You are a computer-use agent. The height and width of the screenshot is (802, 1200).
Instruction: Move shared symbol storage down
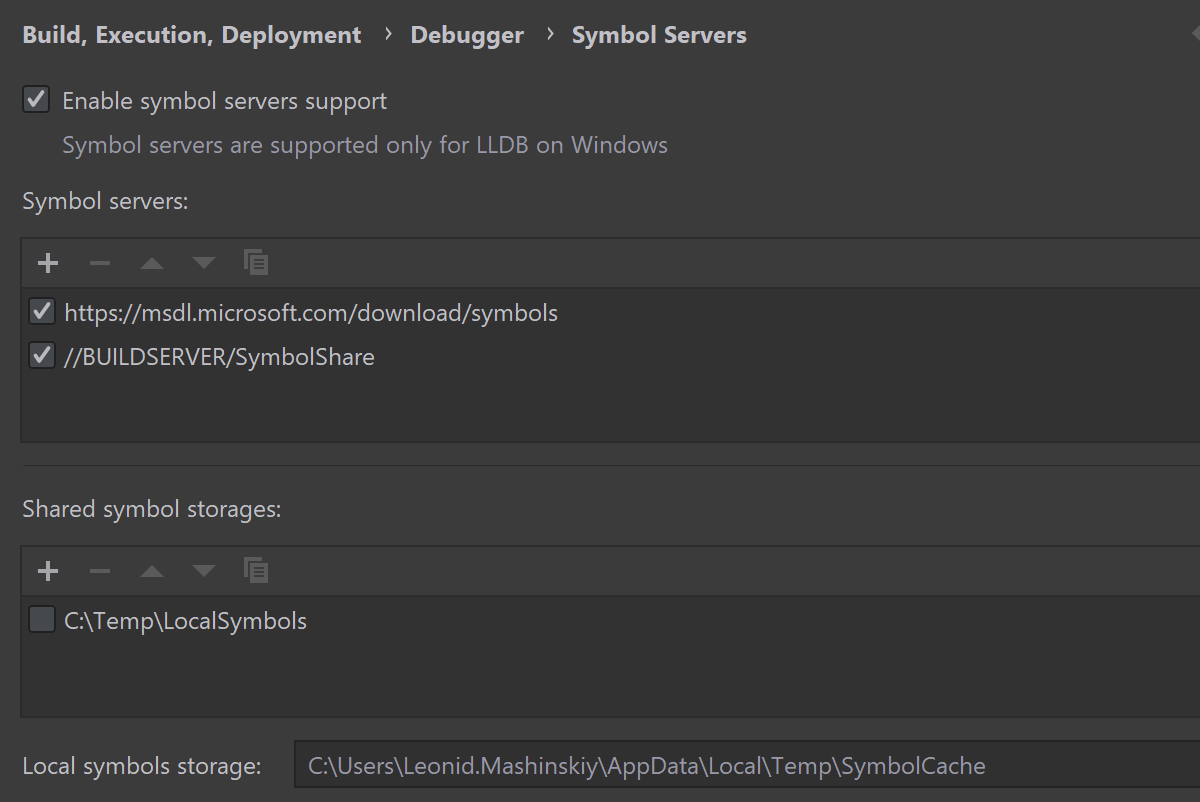pyautogui.click(x=204, y=571)
